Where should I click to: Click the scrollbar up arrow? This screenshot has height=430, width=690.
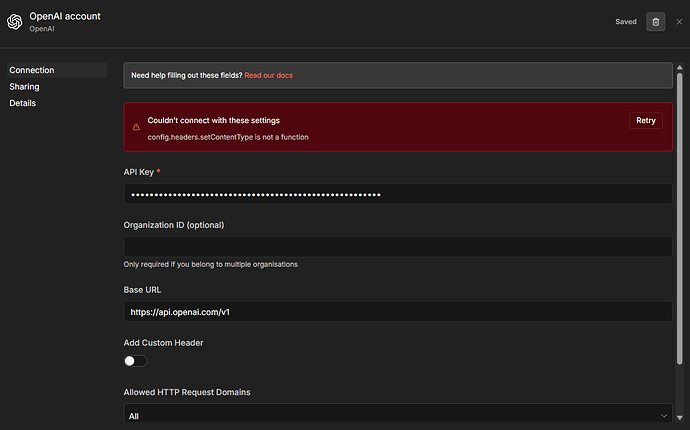[x=679, y=67]
